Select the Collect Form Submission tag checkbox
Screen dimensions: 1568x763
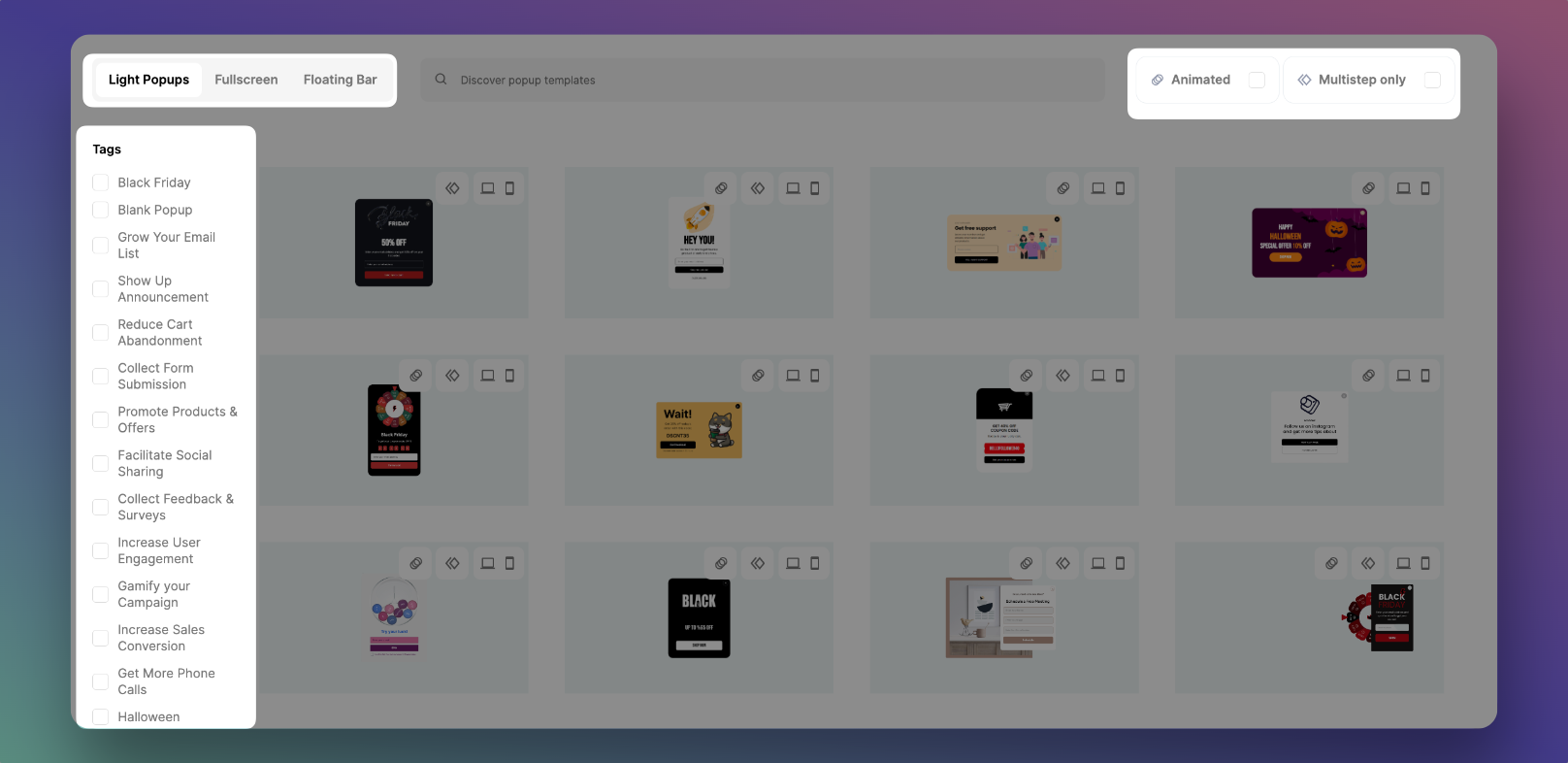(x=100, y=377)
